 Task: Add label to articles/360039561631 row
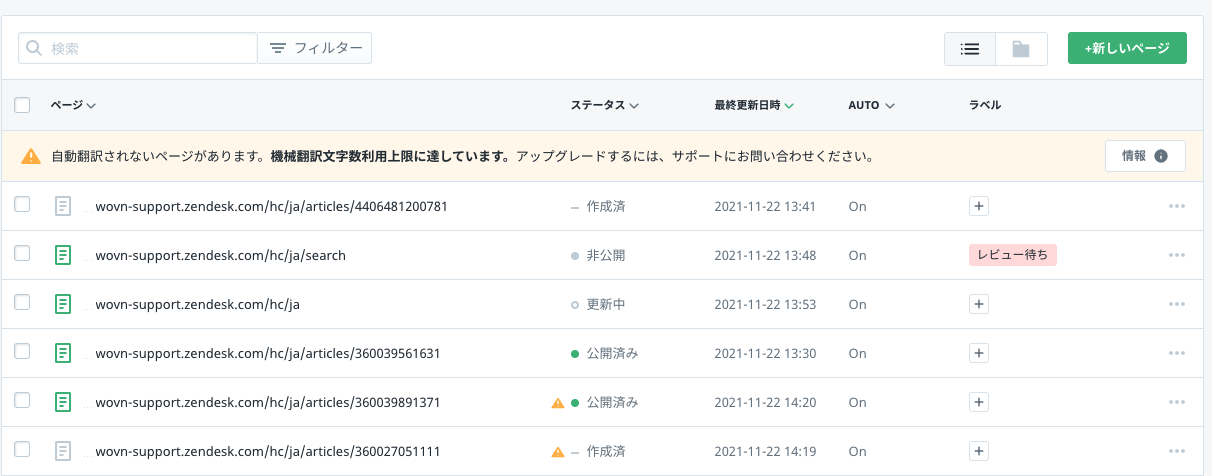(979, 353)
